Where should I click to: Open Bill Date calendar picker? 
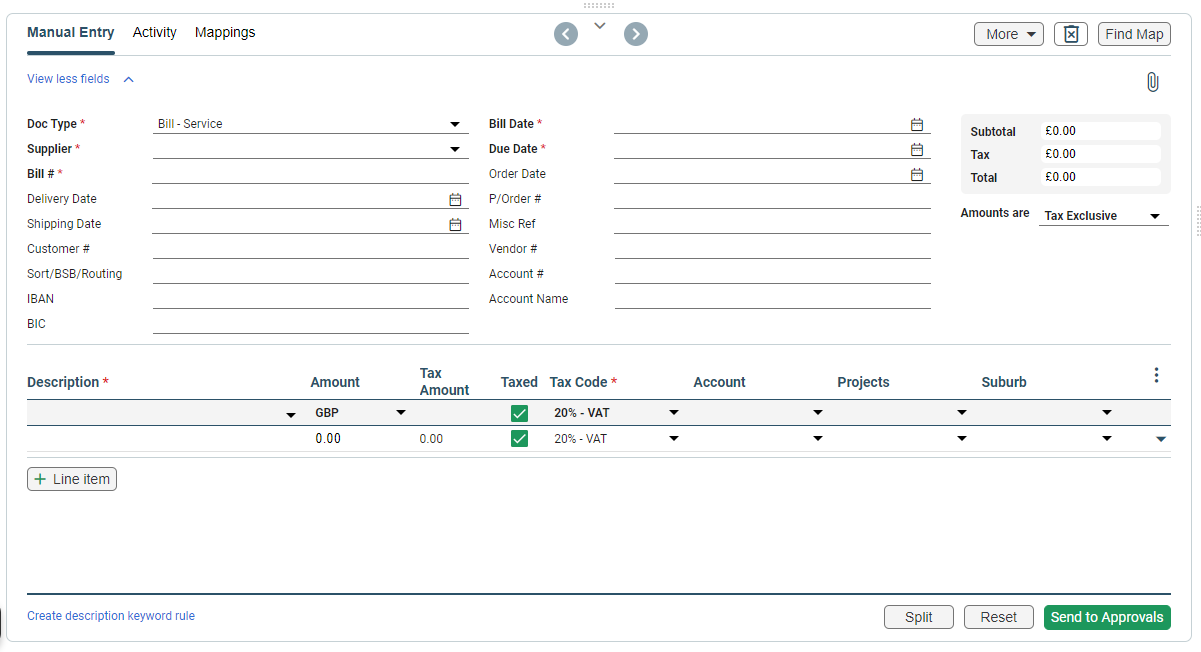(x=917, y=124)
